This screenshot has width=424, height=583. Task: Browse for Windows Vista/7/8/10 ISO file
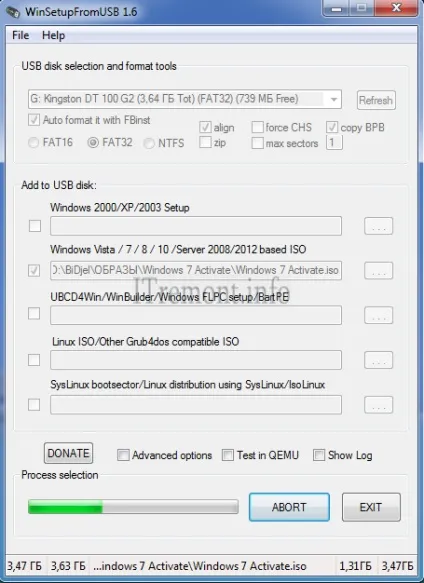click(378, 271)
